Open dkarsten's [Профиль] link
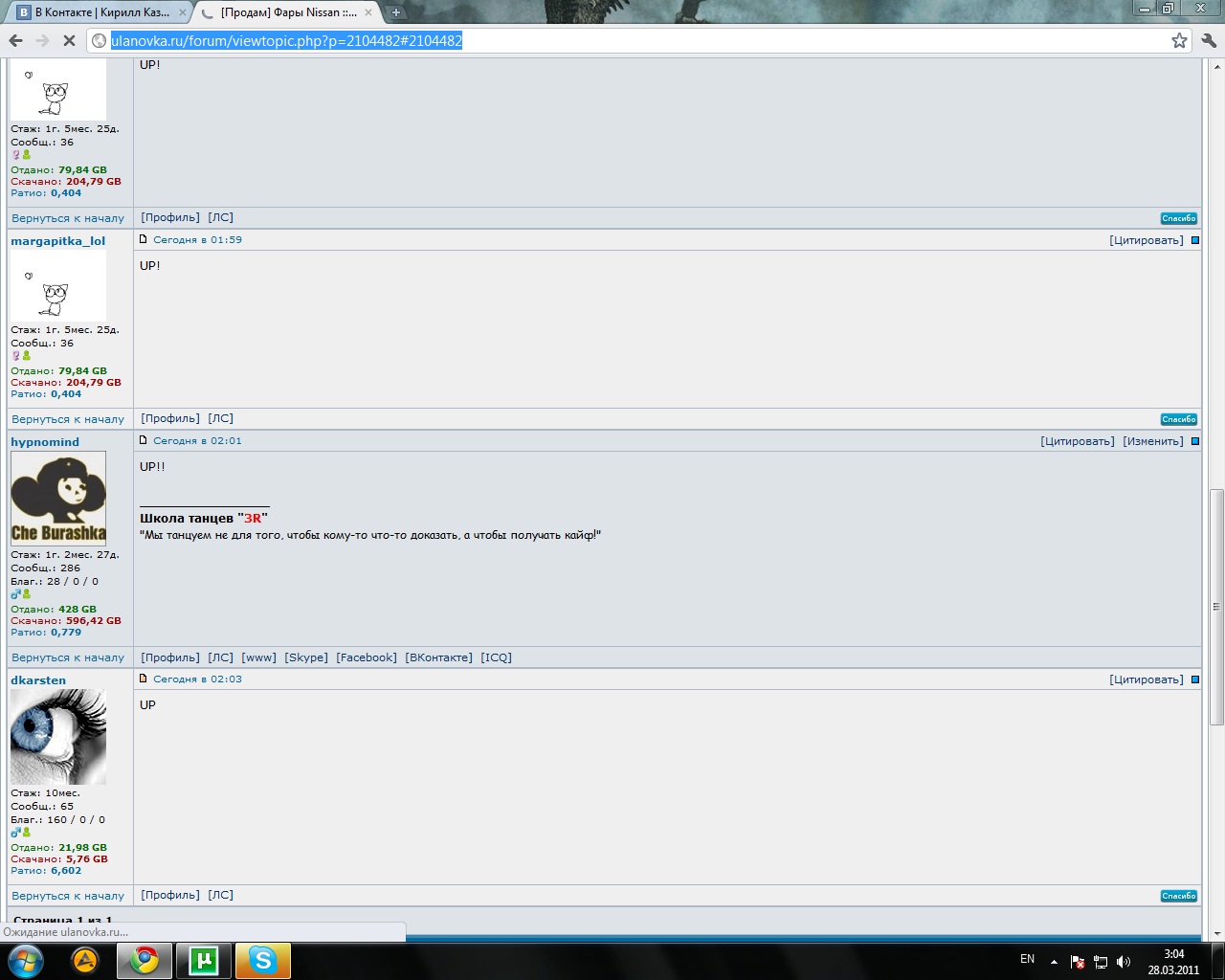 point(170,895)
